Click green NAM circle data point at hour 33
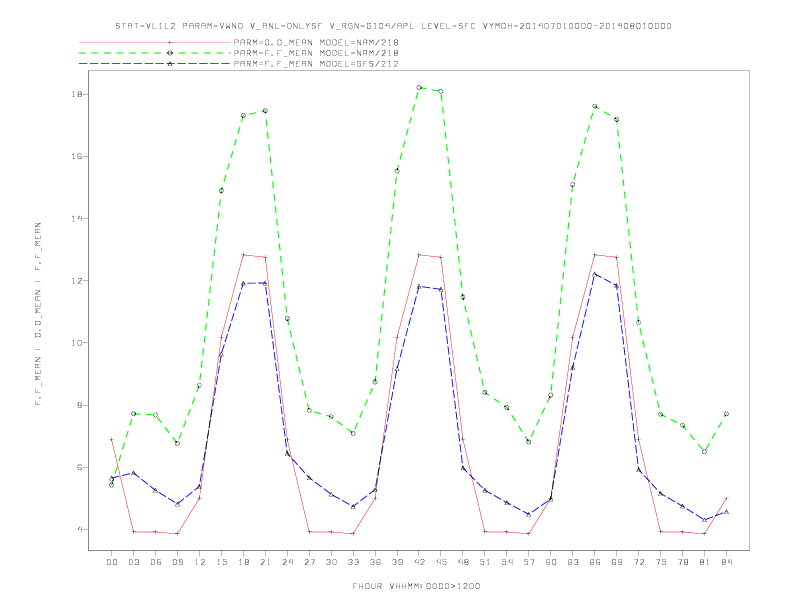This screenshot has width=792, height=612. point(353,433)
